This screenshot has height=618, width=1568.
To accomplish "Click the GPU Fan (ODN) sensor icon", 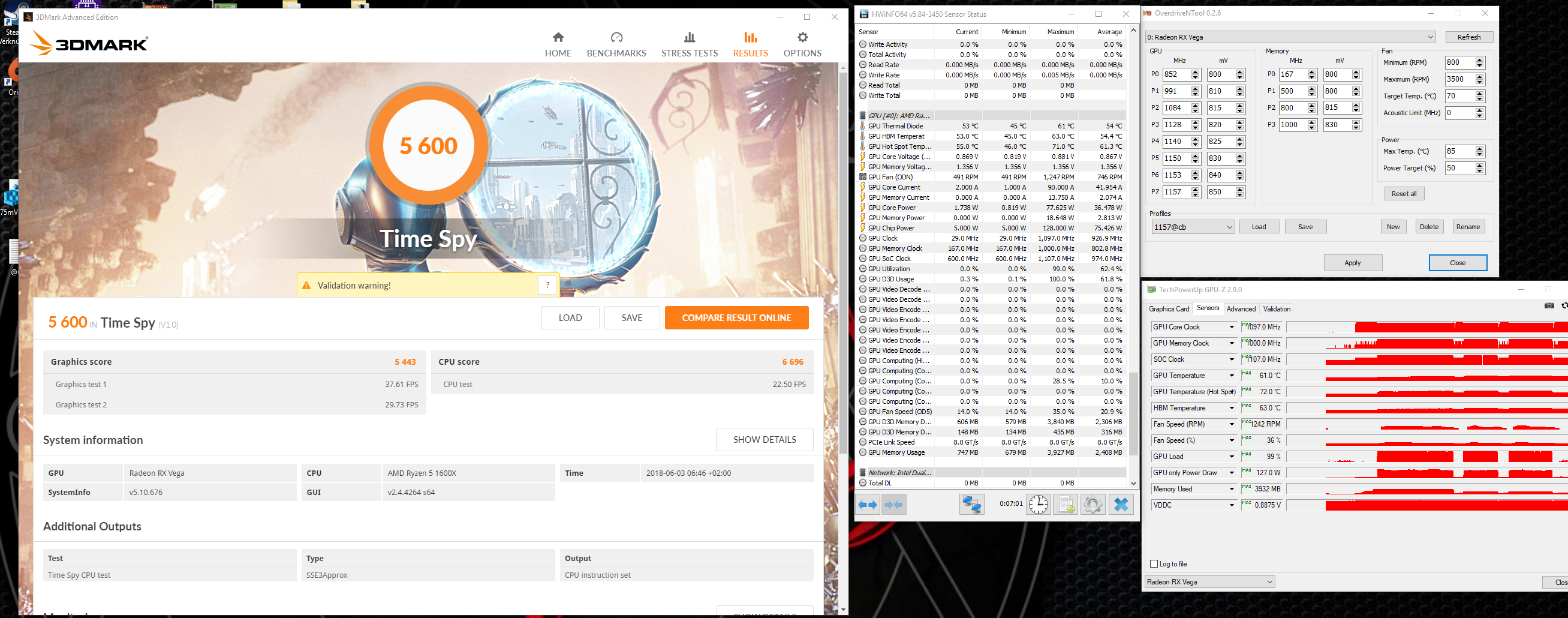I will [862, 176].
